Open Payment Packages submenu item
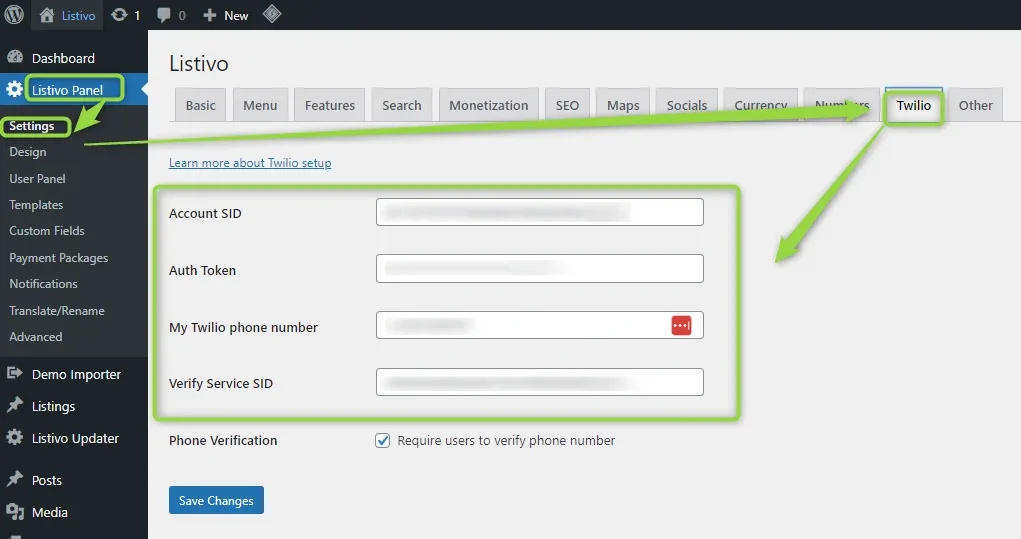The width and height of the screenshot is (1021, 539). [59, 258]
